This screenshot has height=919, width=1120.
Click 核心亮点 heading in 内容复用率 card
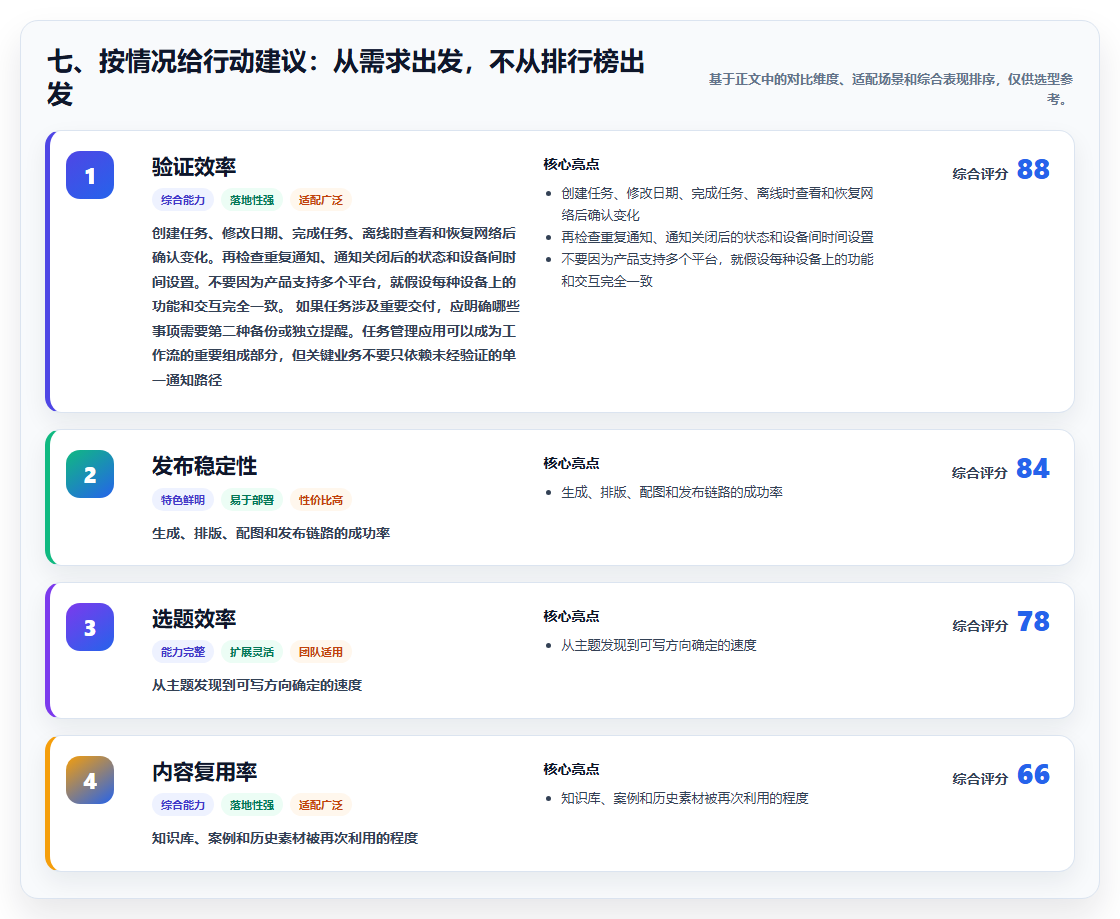pos(571,769)
